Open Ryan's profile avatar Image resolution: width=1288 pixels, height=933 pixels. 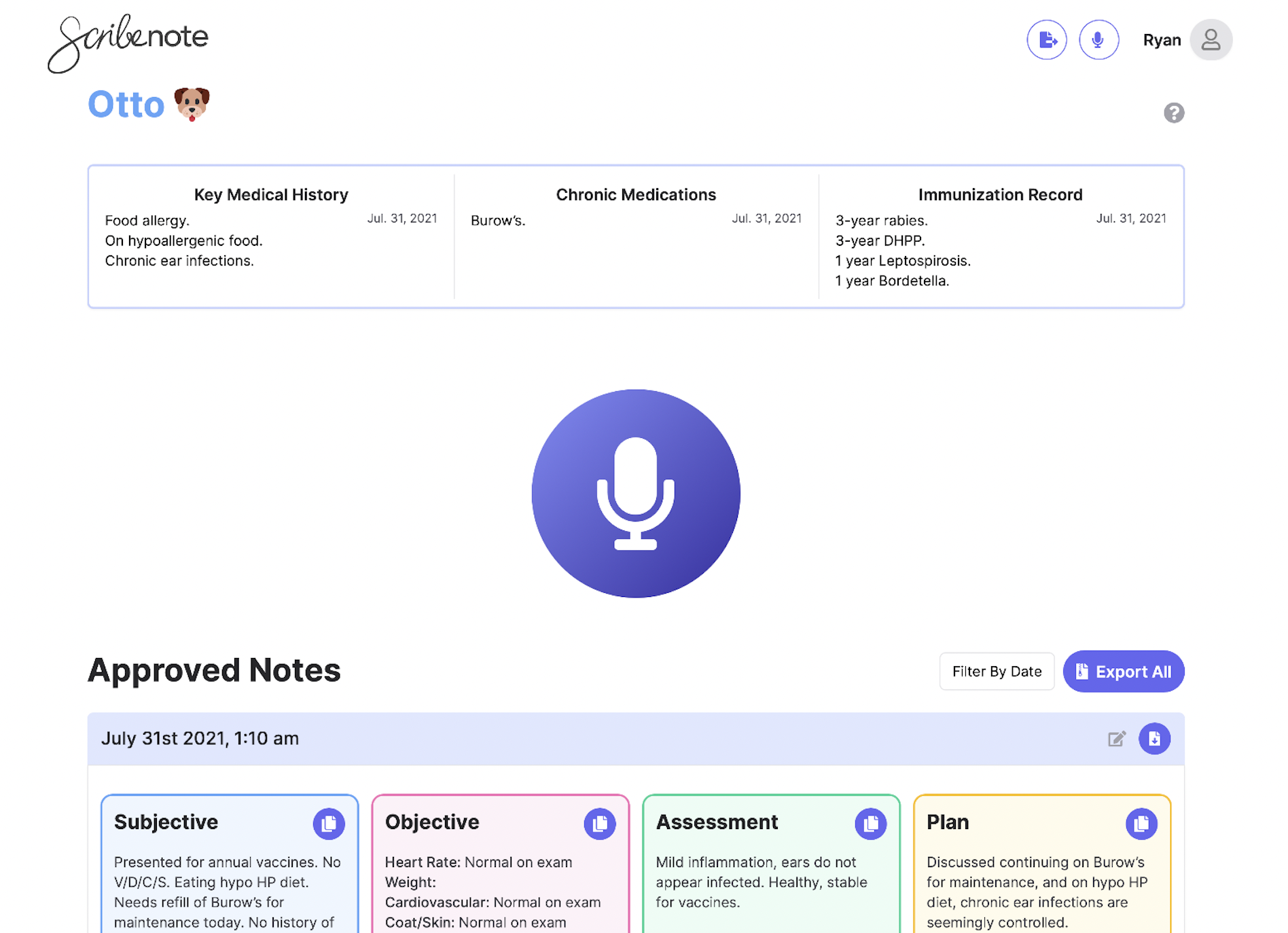(1211, 40)
